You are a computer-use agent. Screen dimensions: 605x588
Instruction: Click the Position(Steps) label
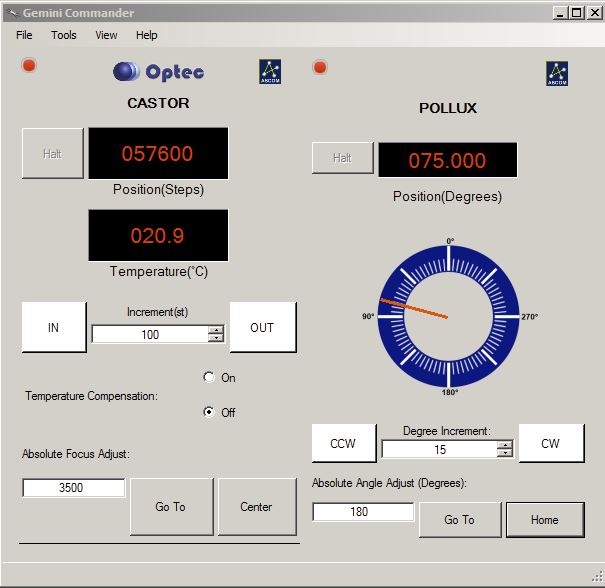pyautogui.click(x=158, y=190)
